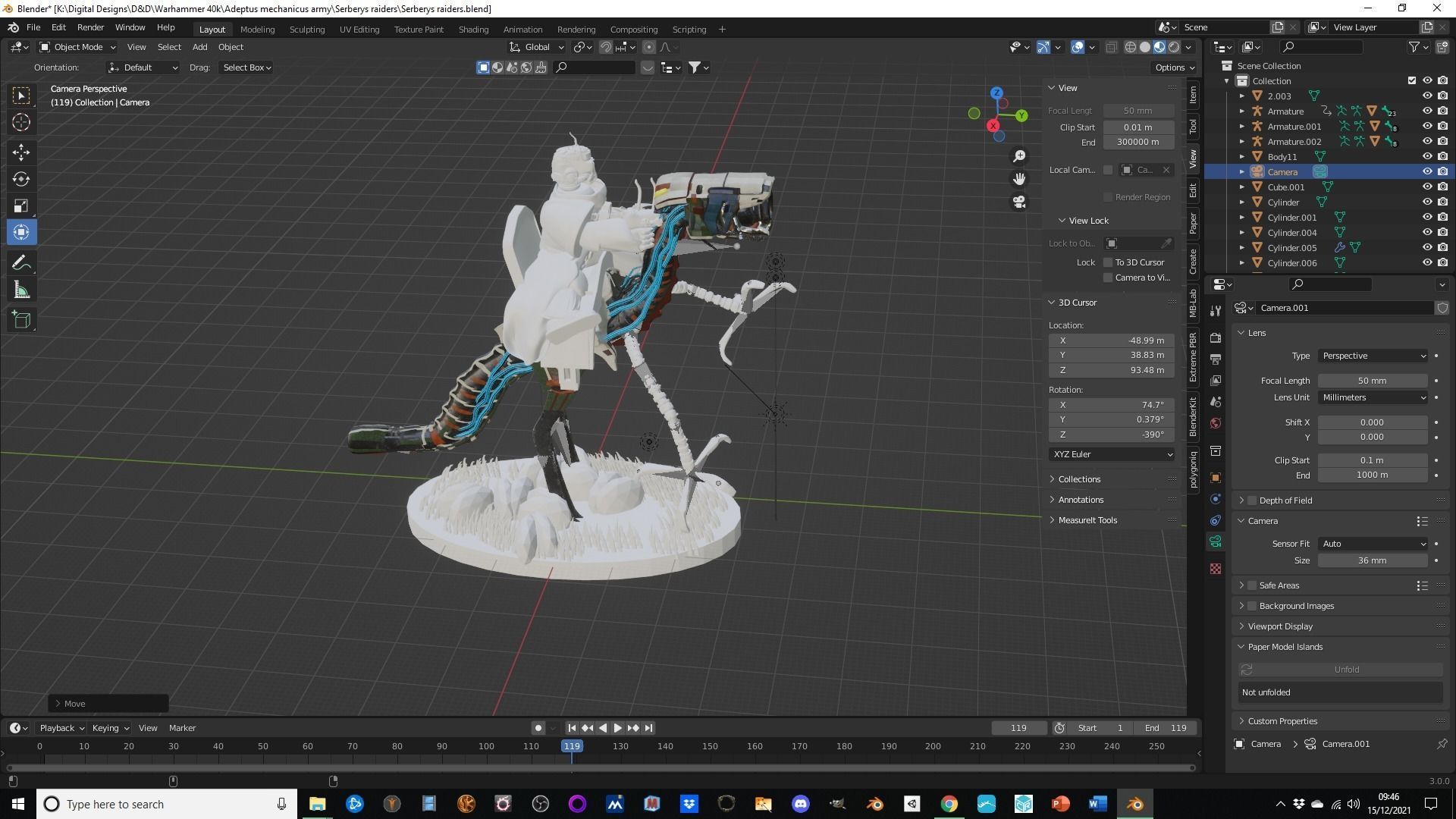Open the lens Type Perspective dropdown
This screenshot has width=1456, height=819.
click(x=1373, y=356)
